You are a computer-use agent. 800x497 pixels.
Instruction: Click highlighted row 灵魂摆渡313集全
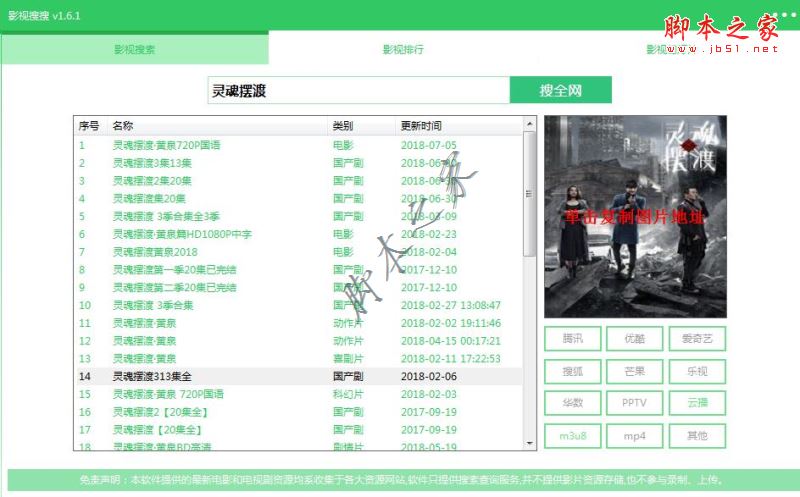pos(298,377)
